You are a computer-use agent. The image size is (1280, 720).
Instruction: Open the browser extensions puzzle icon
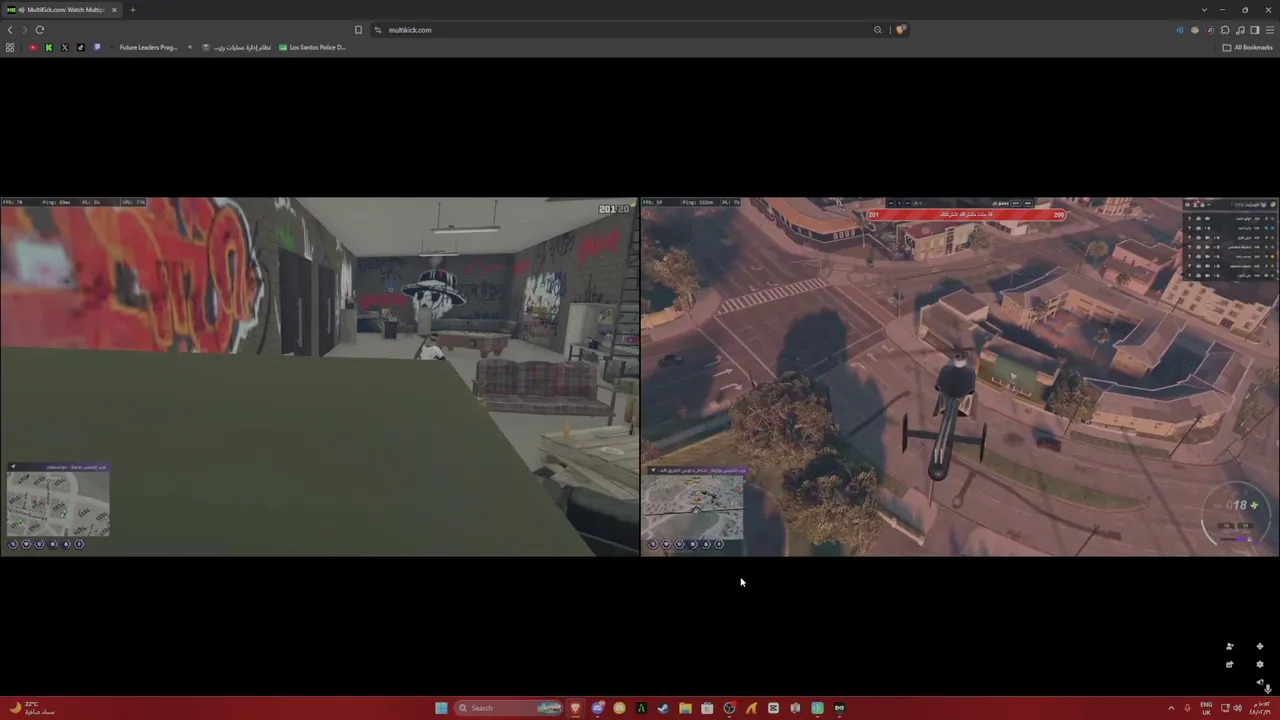1225,30
